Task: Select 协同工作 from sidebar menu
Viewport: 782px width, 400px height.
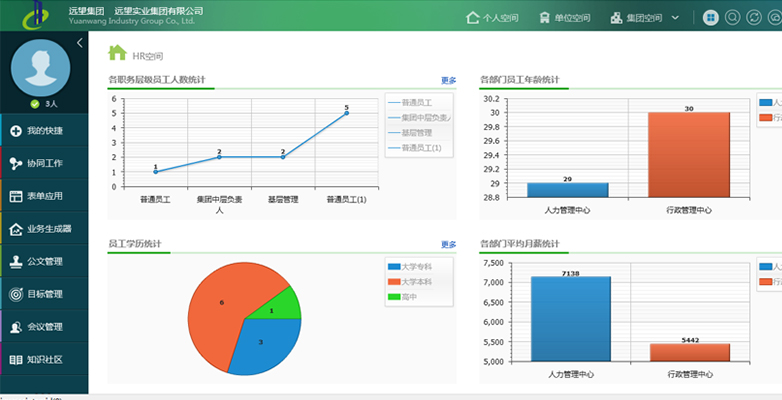Action: pos(44,163)
